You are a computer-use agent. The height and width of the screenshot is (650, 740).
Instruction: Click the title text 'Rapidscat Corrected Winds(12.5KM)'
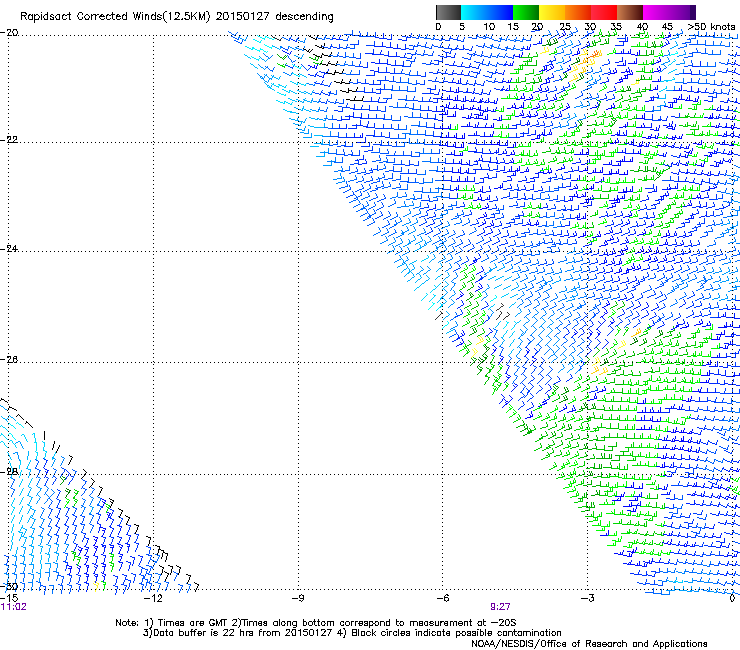click(x=115, y=17)
